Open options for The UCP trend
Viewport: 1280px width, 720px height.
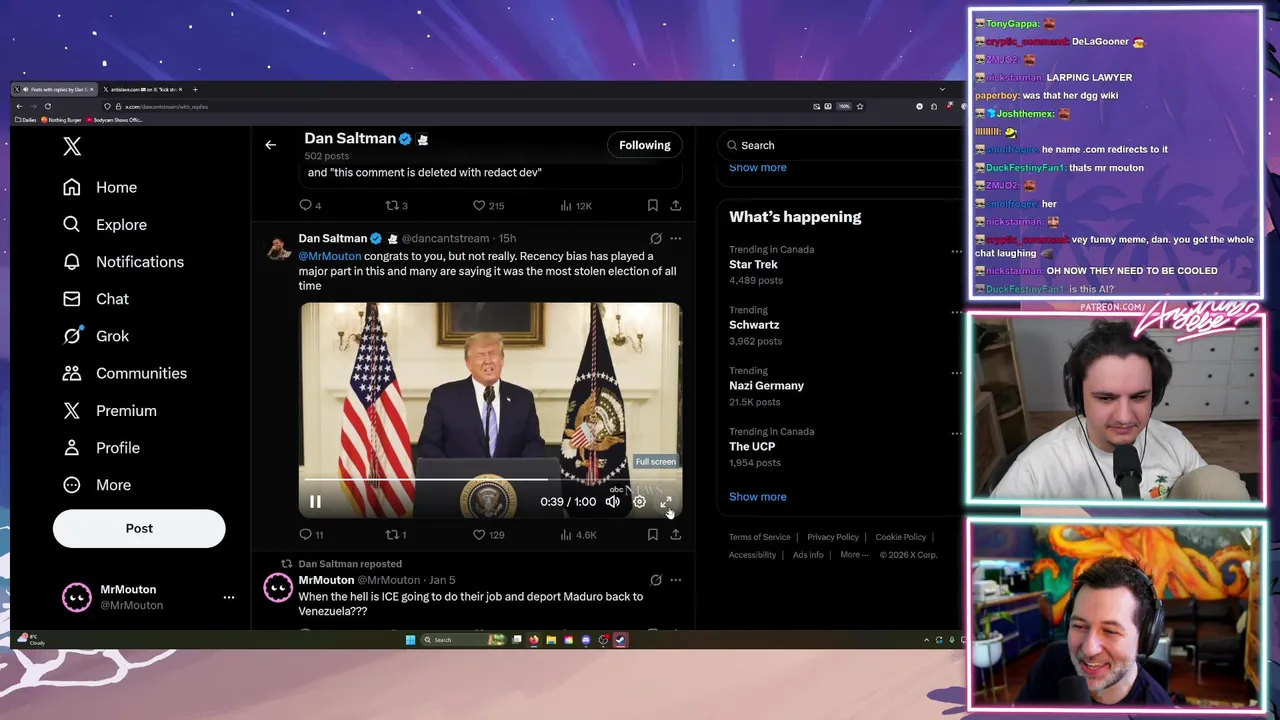point(956,433)
